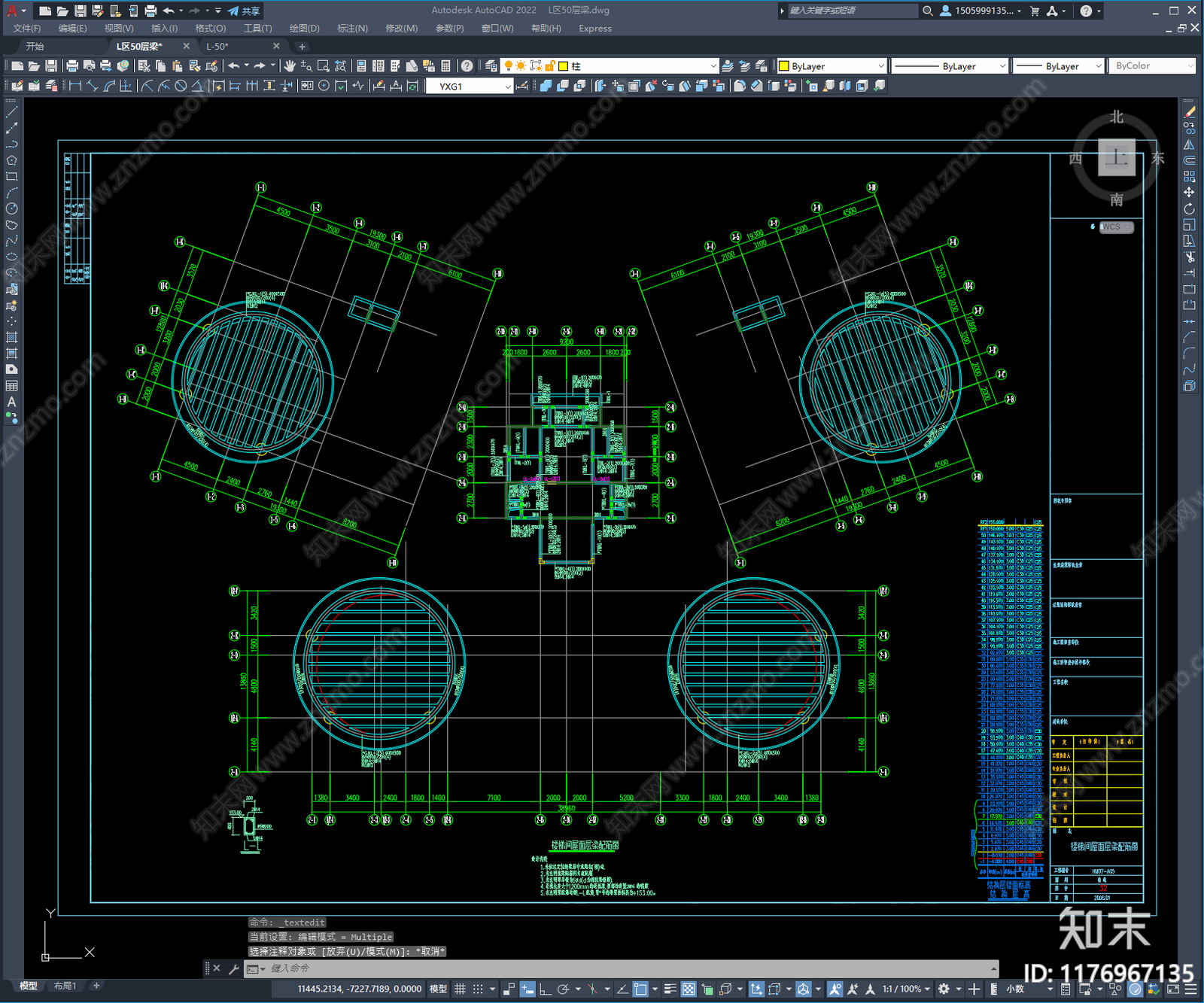Screen dimensions: 1204x1003
Task: Open the 标注(N) menu
Action: tap(352, 29)
